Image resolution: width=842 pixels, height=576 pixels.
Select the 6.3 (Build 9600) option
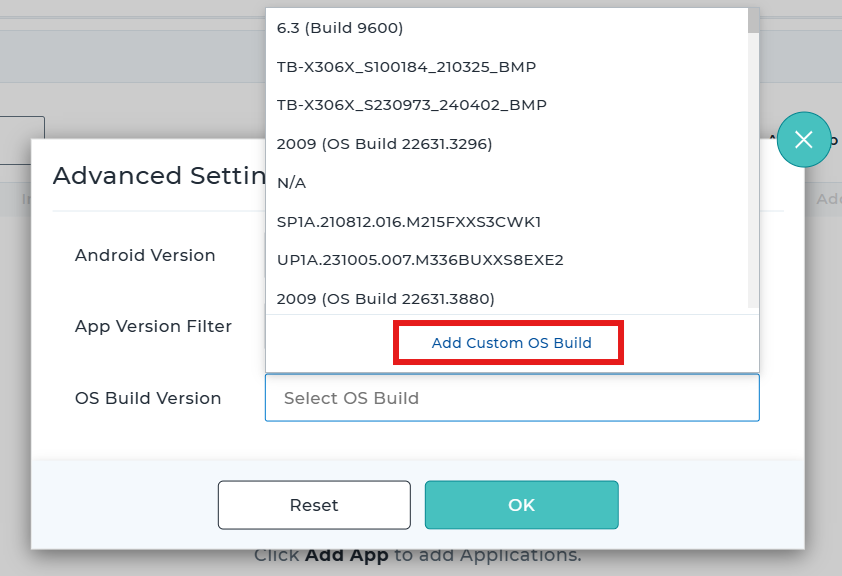point(340,28)
